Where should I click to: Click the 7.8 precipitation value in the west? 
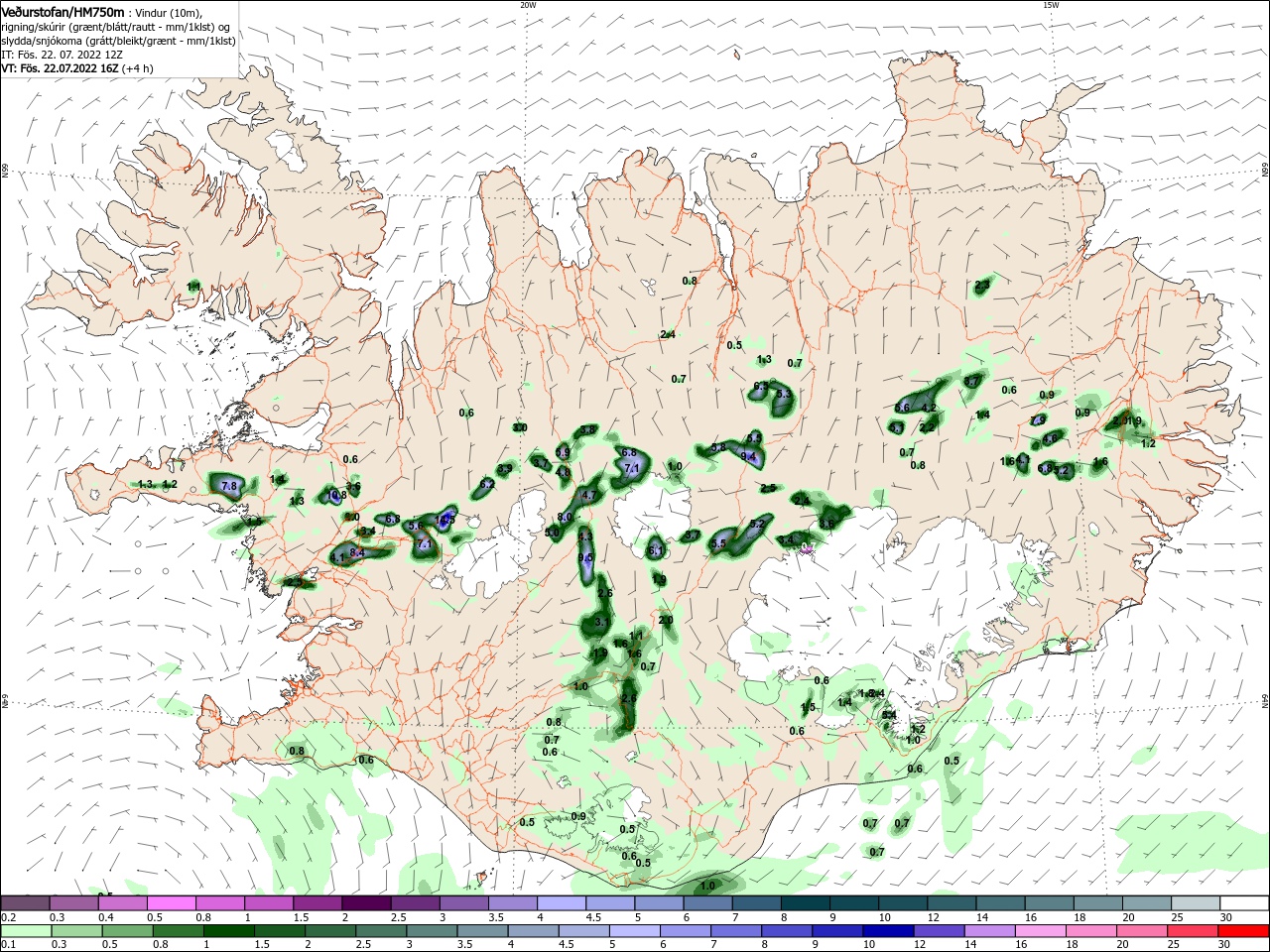click(229, 486)
